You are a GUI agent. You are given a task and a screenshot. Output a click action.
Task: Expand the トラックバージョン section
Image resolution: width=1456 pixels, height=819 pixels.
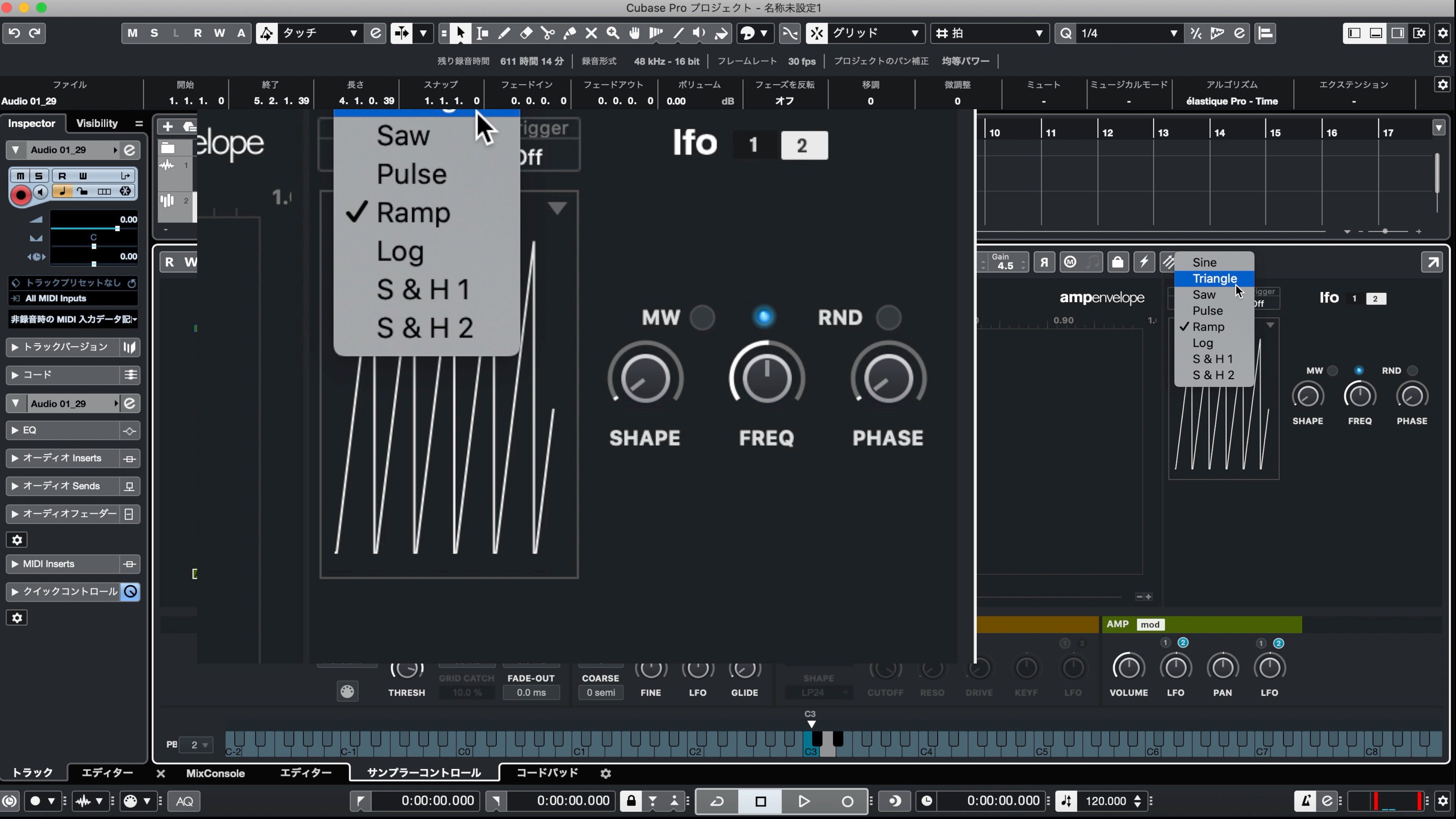(x=63, y=347)
